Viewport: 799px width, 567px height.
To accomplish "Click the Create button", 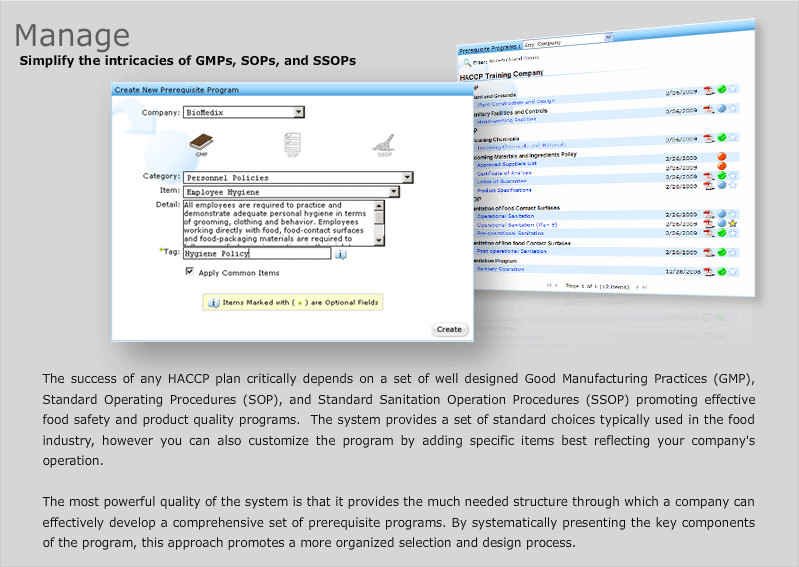I will click(449, 329).
